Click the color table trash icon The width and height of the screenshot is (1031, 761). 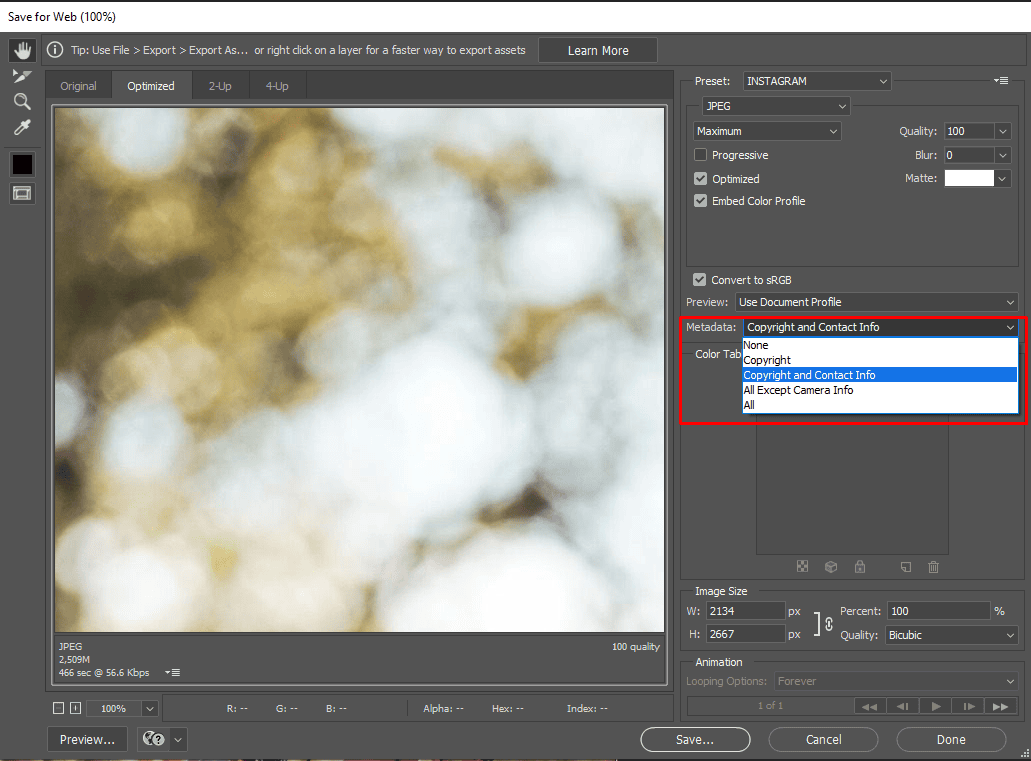coord(933,567)
